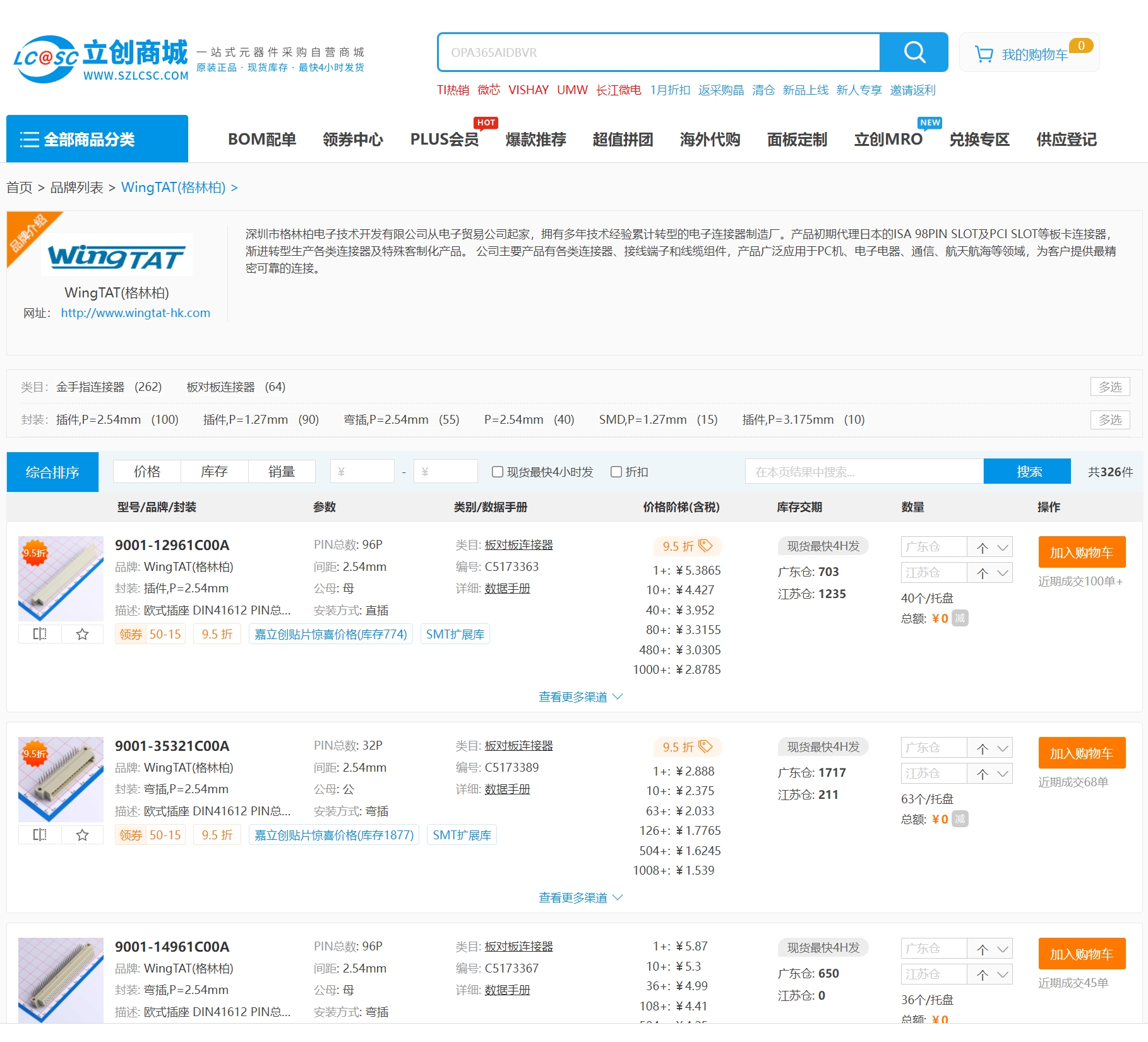Open product image of 9001-12961C00A

click(61, 578)
